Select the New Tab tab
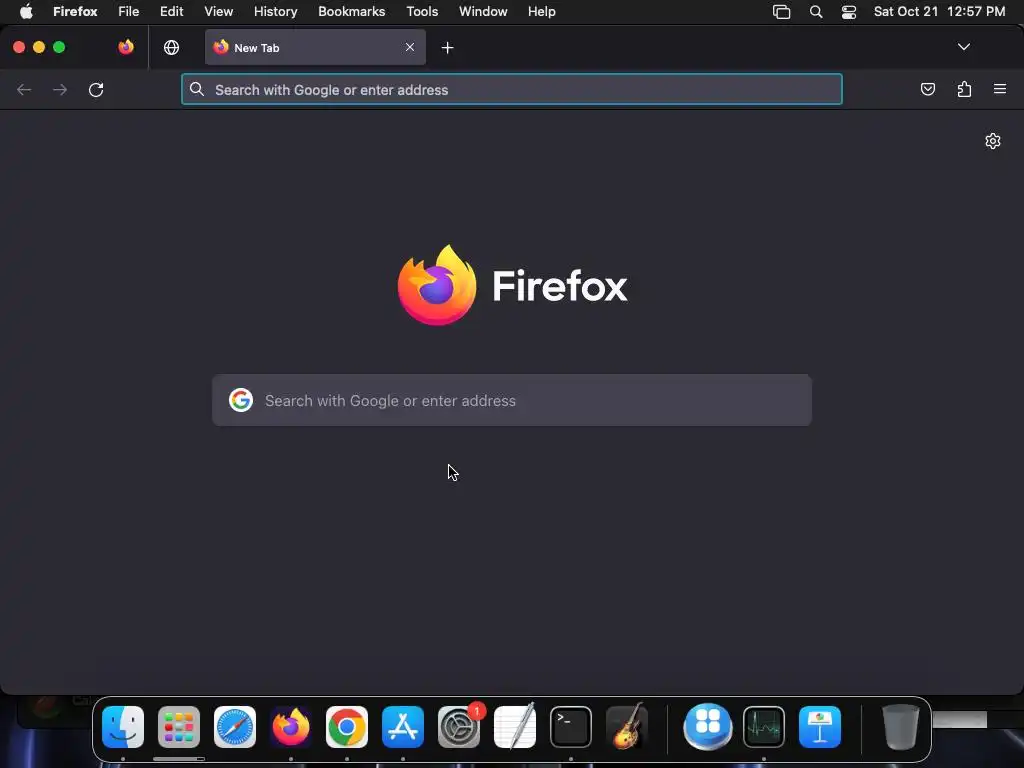This screenshot has width=1024, height=768. (x=315, y=47)
